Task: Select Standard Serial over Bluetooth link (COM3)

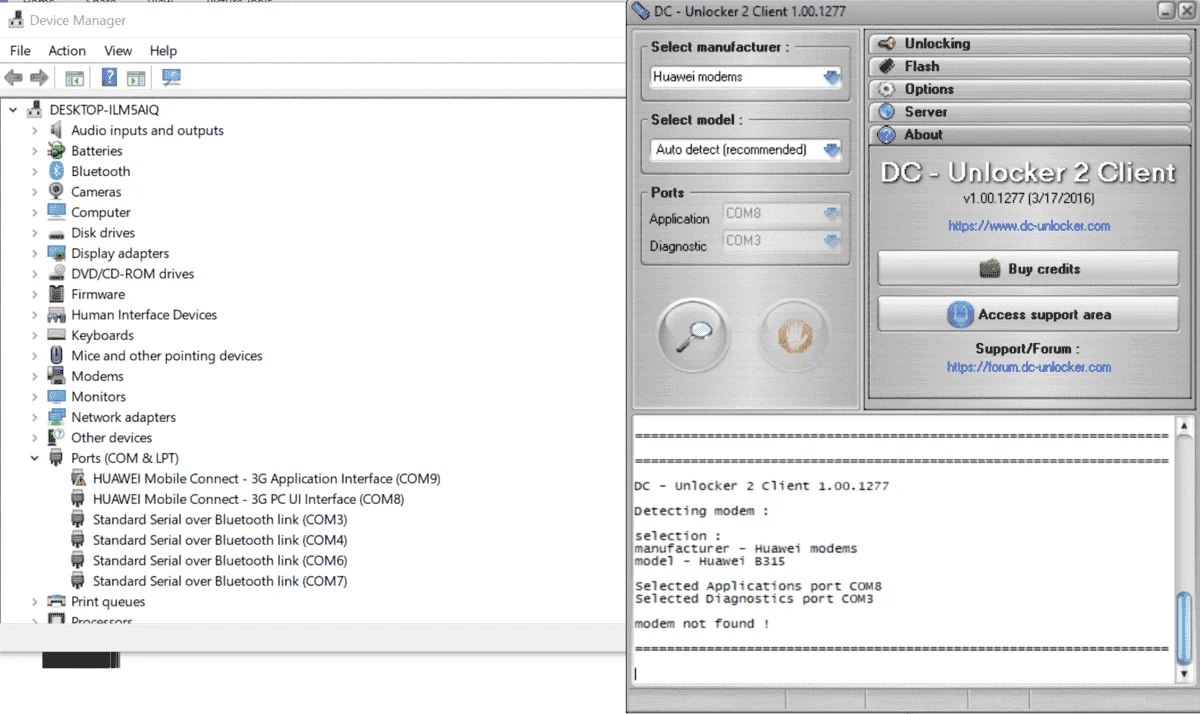Action: [x=220, y=520]
